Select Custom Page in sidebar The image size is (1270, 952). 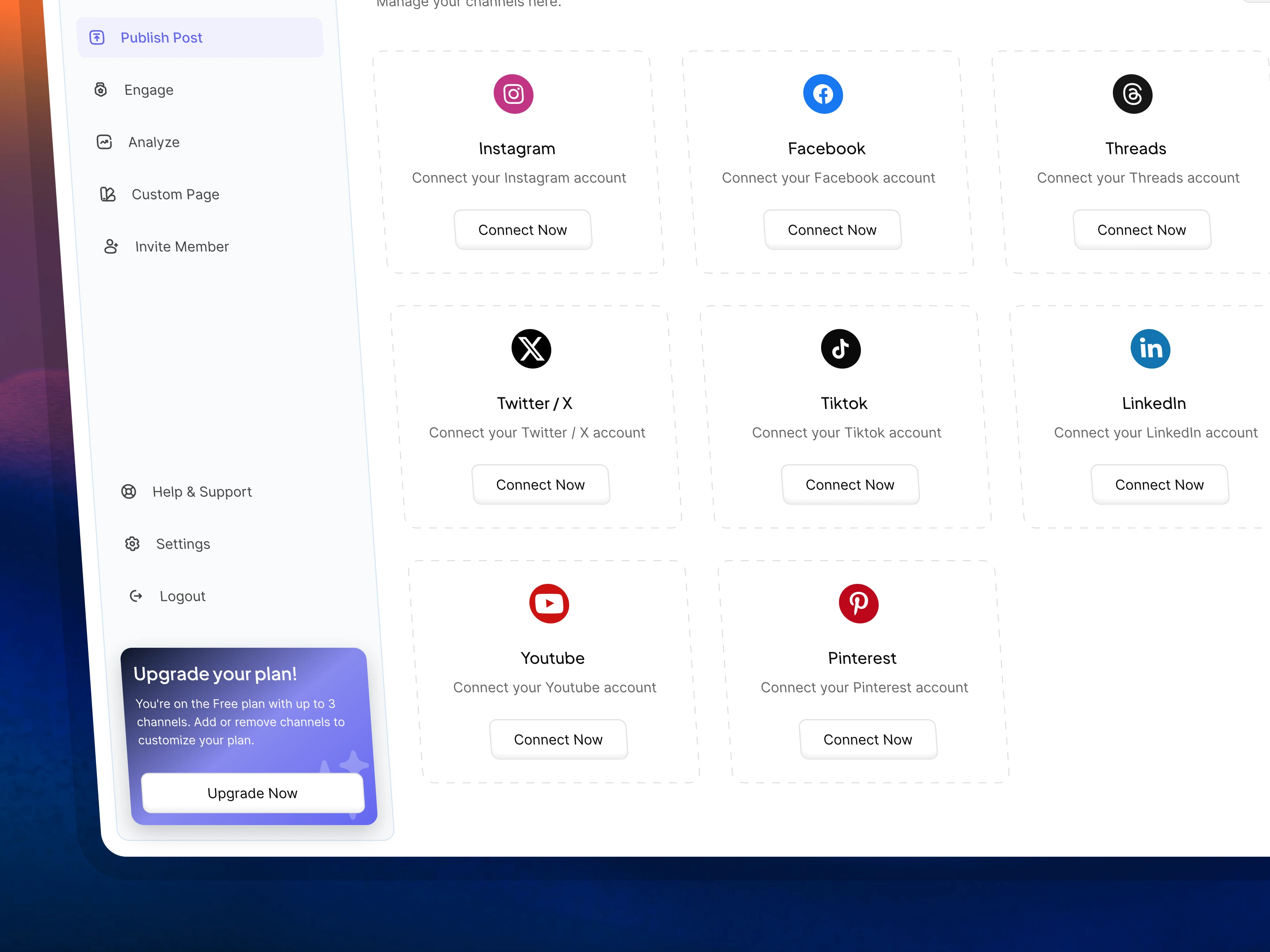pyautogui.click(x=175, y=194)
